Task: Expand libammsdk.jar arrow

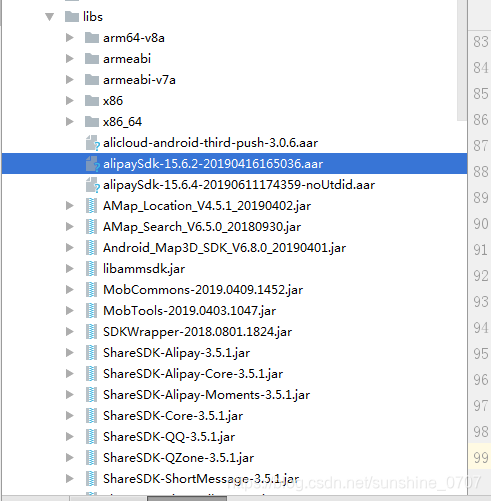Action: click(x=69, y=269)
